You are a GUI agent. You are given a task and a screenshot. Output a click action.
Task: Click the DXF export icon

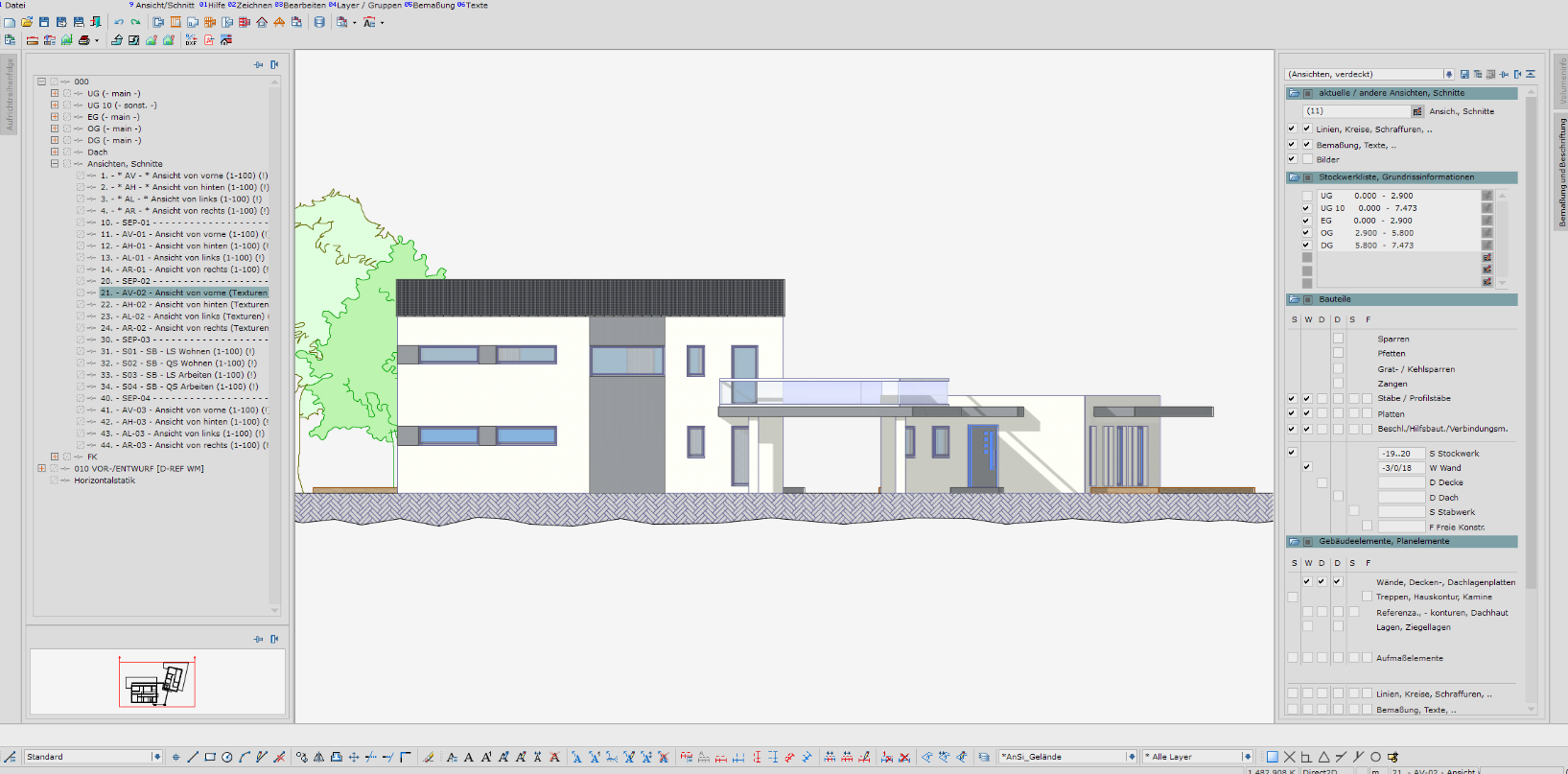pyautogui.click(x=191, y=40)
